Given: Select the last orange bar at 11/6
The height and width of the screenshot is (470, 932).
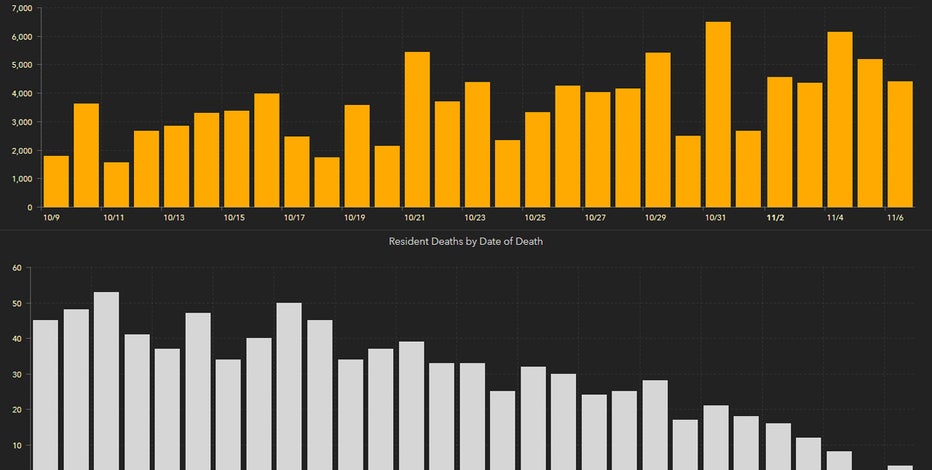Looking at the screenshot, I should 899,145.
